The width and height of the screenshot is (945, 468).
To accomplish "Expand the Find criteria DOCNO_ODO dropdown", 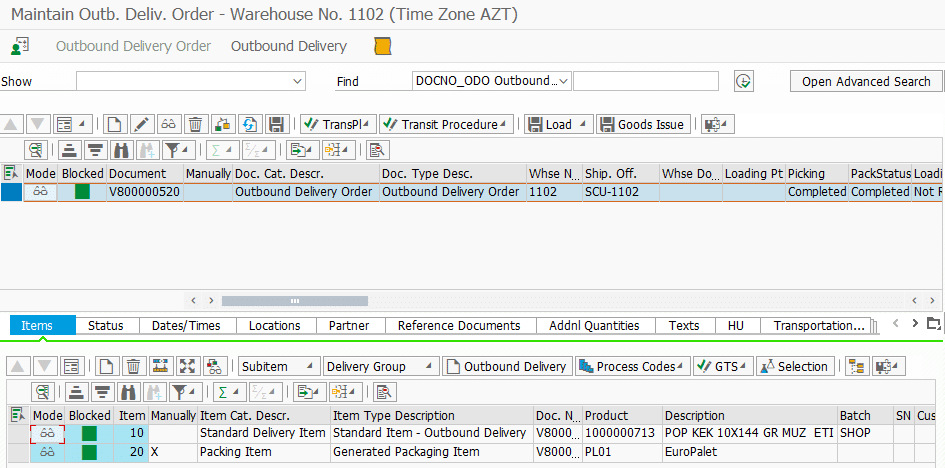I will pyautogui.click(x=564, y=81).
